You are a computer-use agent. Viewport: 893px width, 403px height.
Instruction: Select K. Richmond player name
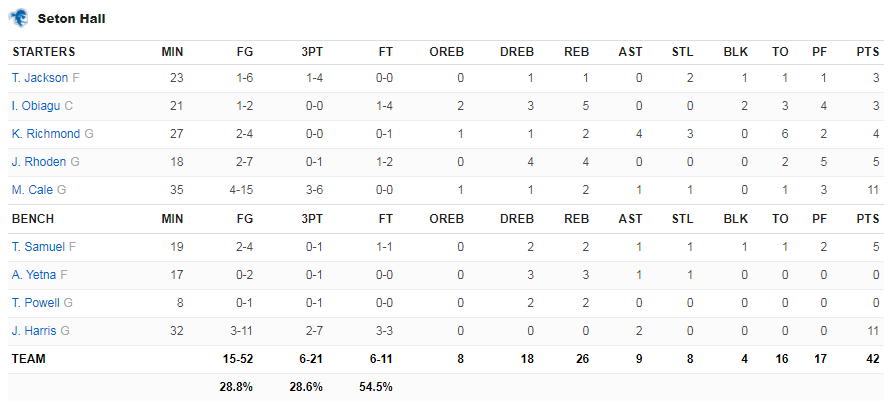click(46, 134)
